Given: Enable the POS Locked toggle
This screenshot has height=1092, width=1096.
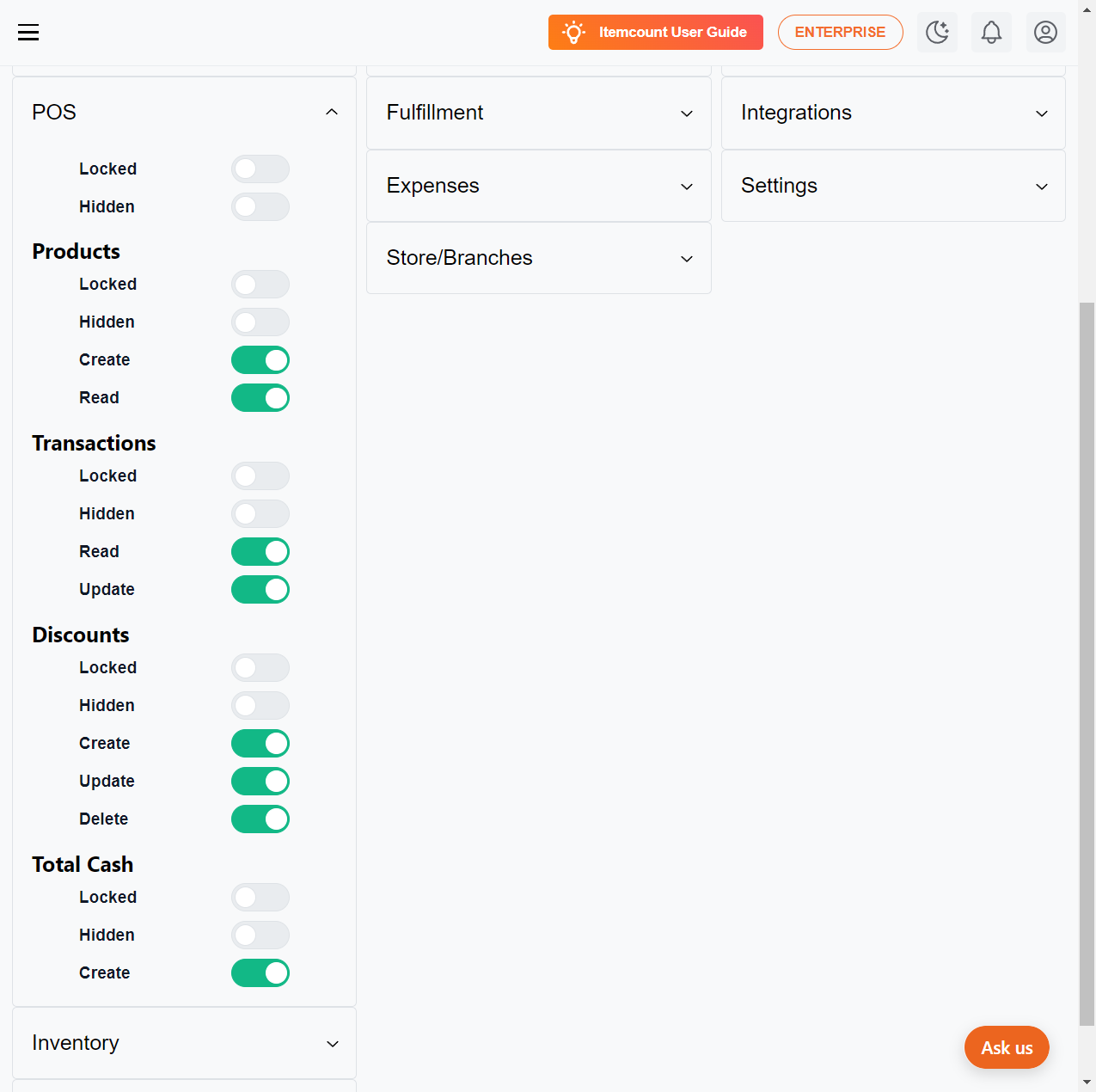Looking at the screenshot, I should tap(260, 169).
